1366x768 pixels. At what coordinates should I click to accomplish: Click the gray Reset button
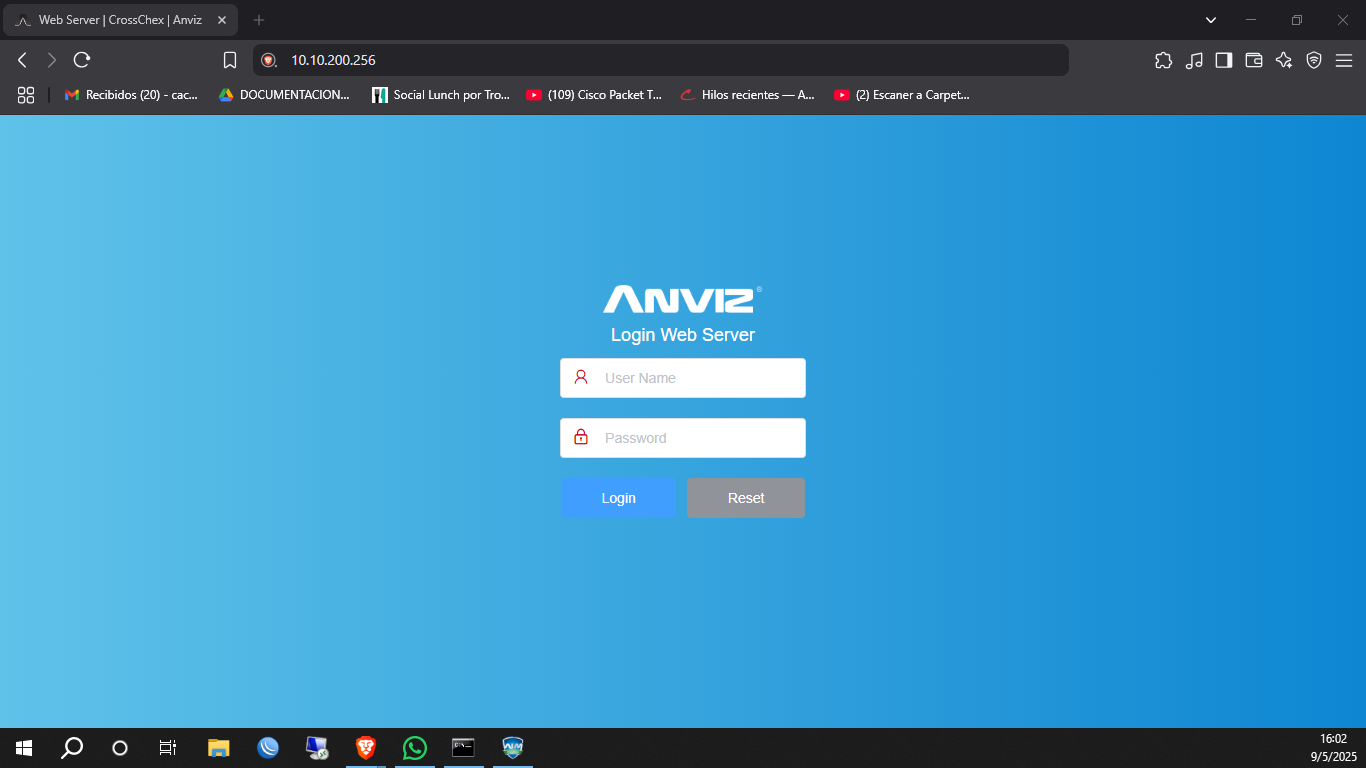click(746, 498)
